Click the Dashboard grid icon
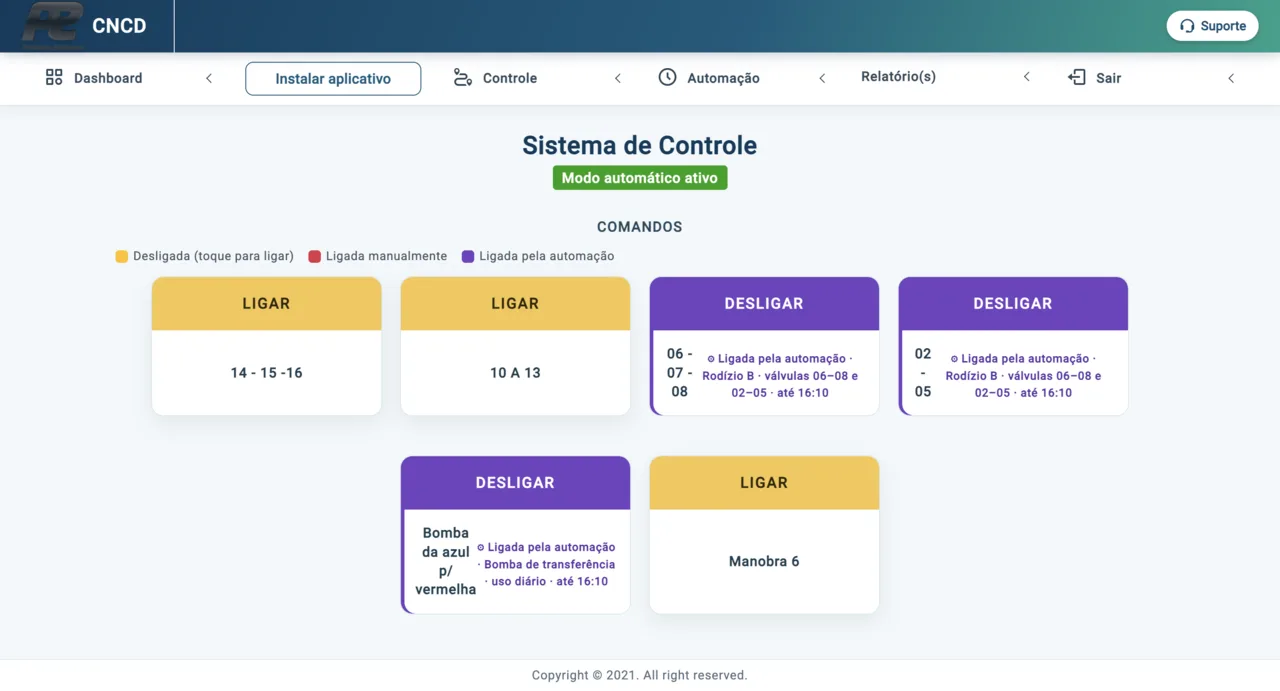Image resolution: width=1280 pixels, height=691 pixels. [x=54, y=77]
